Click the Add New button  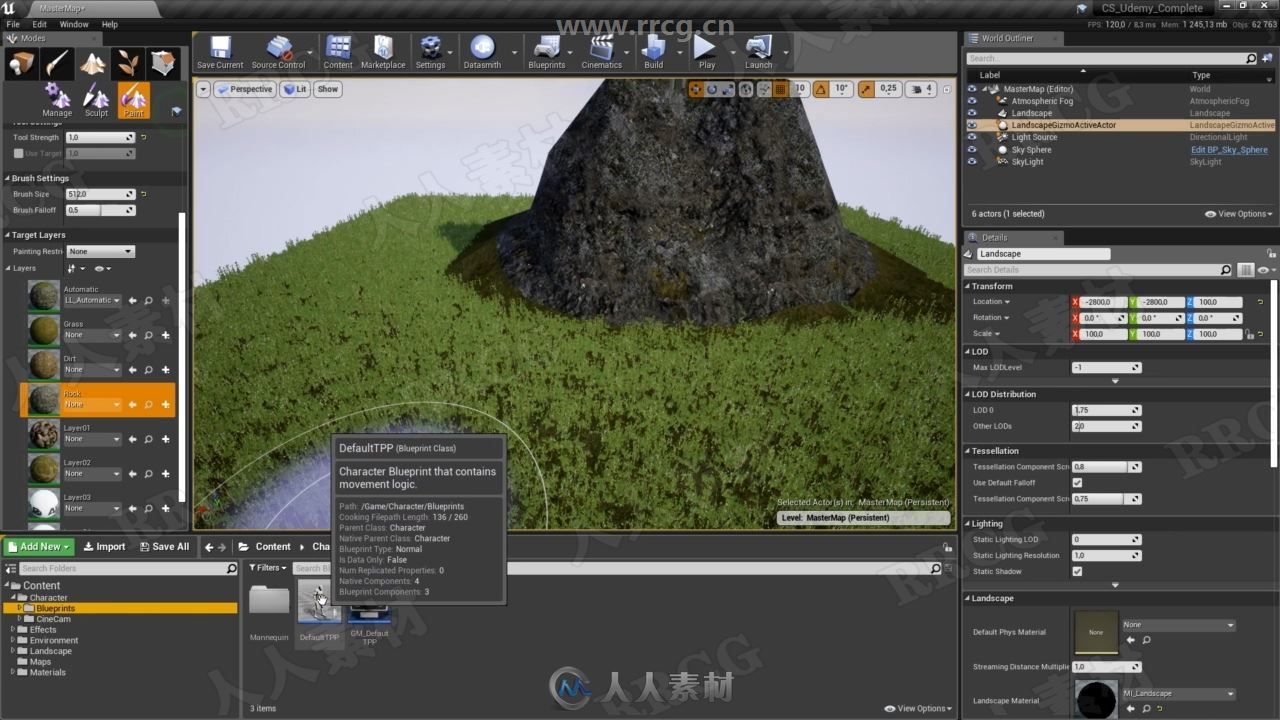click(x=39, y=547)
